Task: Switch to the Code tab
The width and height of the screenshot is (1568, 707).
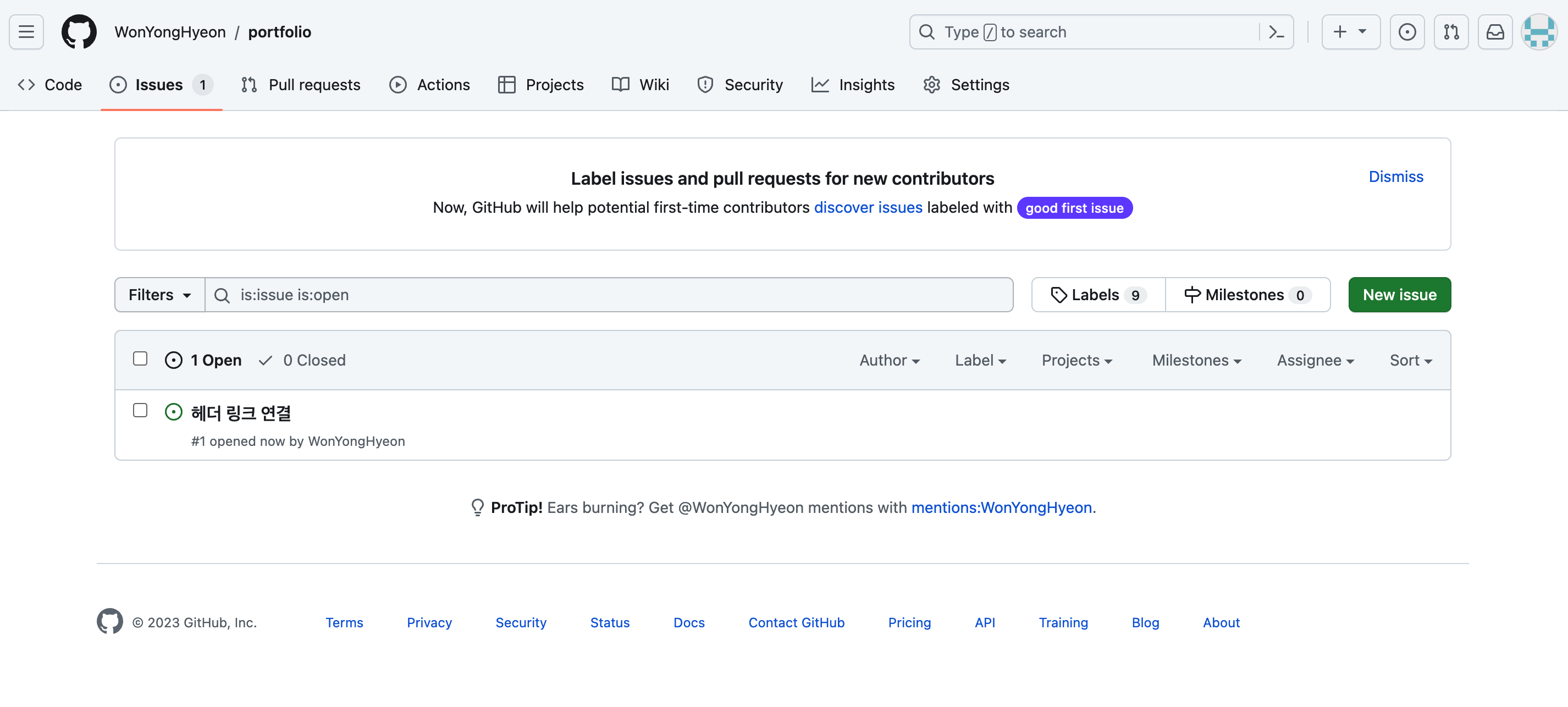Action: [50, 85]
